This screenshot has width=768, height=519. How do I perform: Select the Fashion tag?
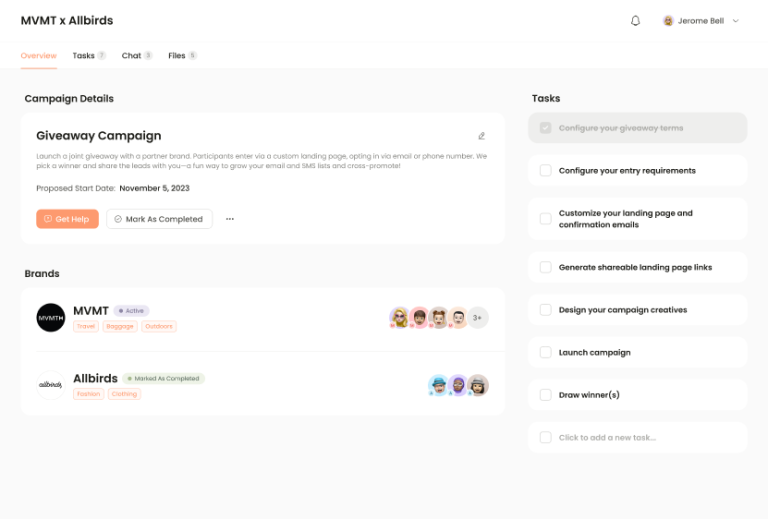pyautogui.click(x=89, y=394)
